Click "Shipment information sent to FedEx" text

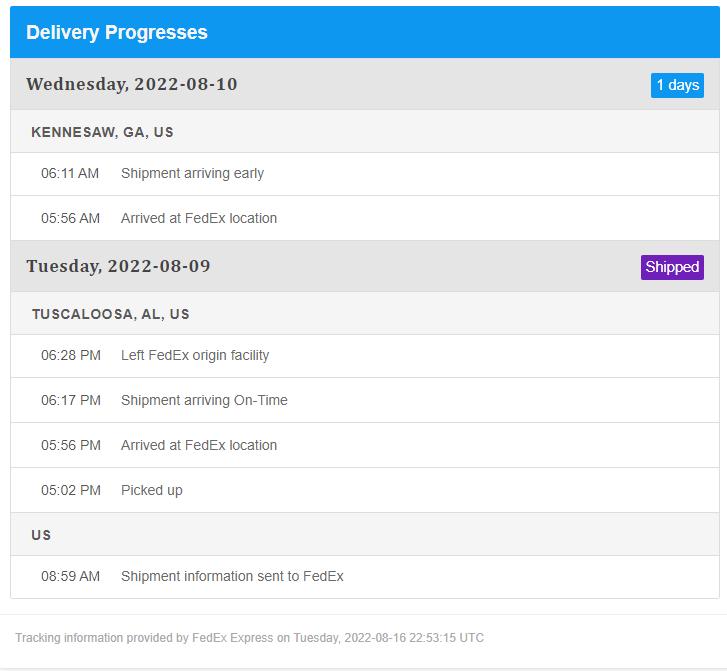pyautogui.click(x=232, y=576)
